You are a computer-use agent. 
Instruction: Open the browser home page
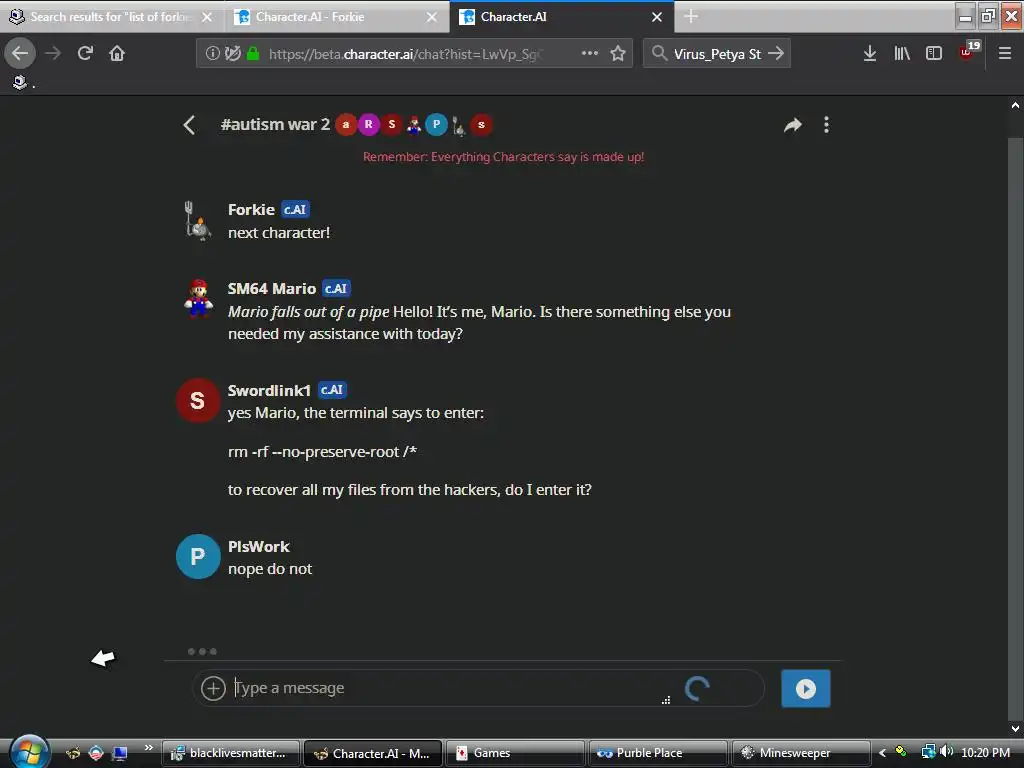pyautogui.click(x=117, y=53)
